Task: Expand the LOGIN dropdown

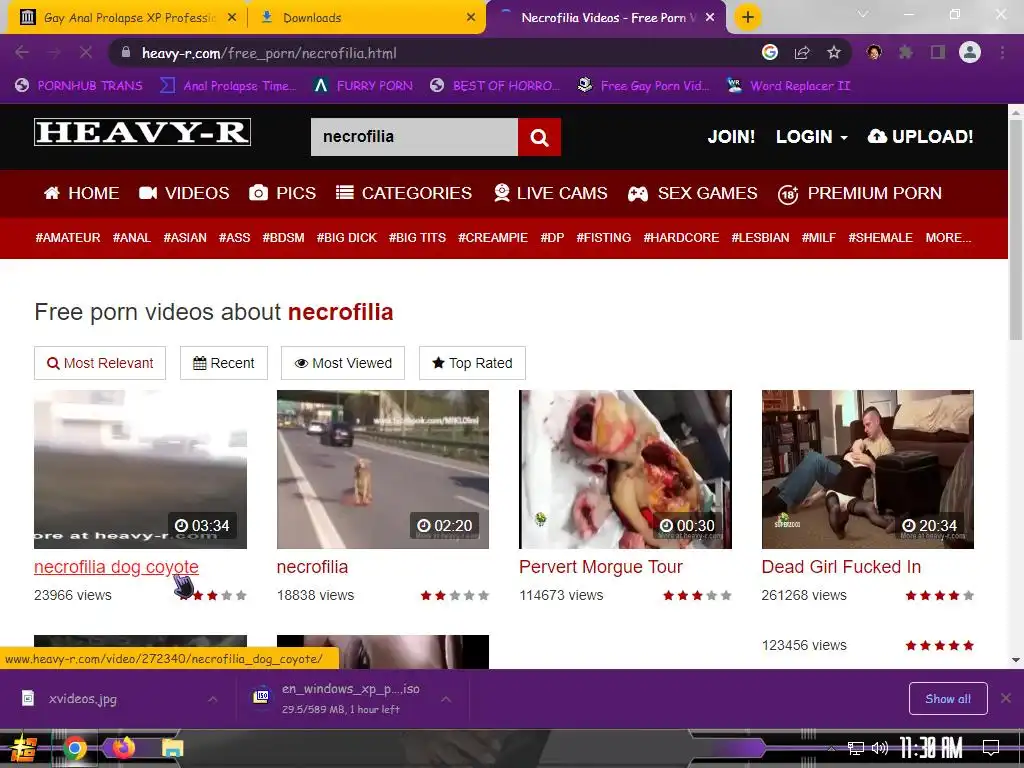Action: click(x=812, y=136)
